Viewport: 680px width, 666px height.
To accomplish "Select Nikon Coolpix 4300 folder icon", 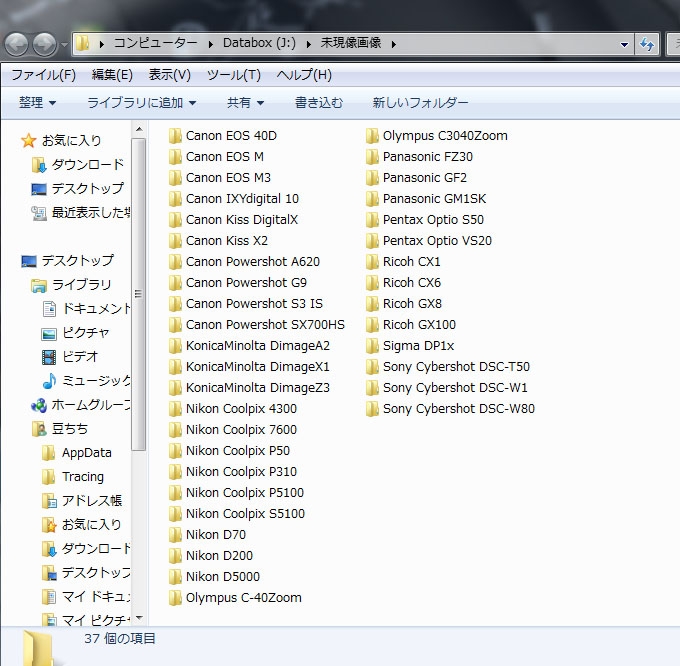I will (175, 408).
